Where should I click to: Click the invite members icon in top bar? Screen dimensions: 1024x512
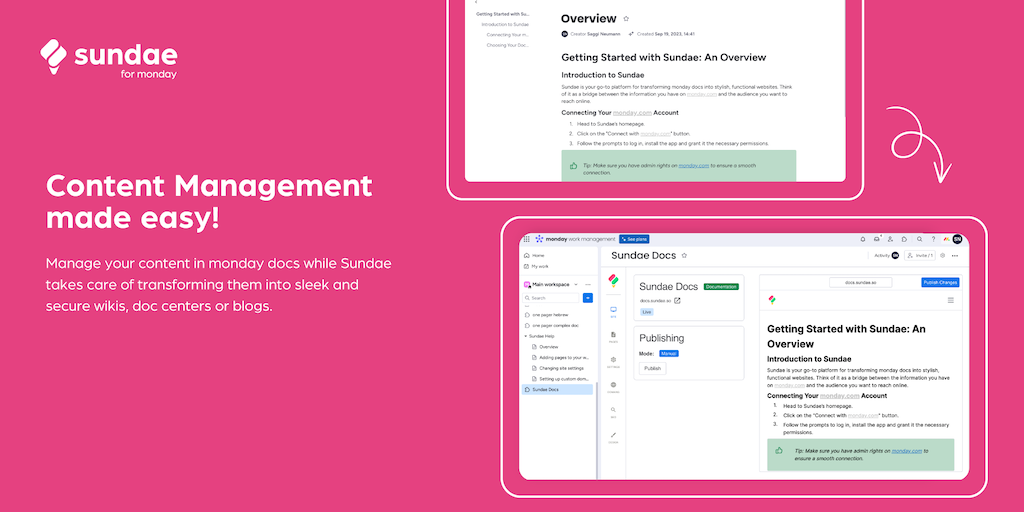(x=890, y=239)
